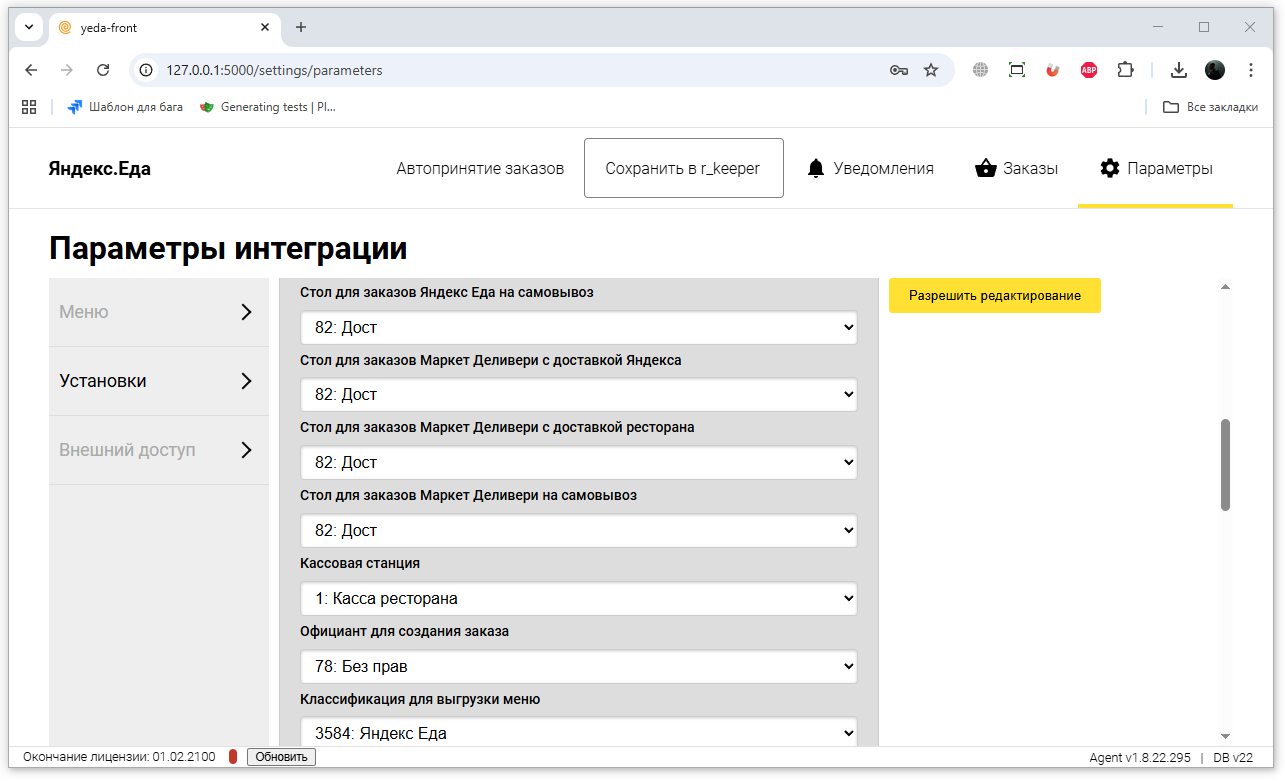
Task: Click the Сохранить в r_keeper button
Action: tap(683, 168)
